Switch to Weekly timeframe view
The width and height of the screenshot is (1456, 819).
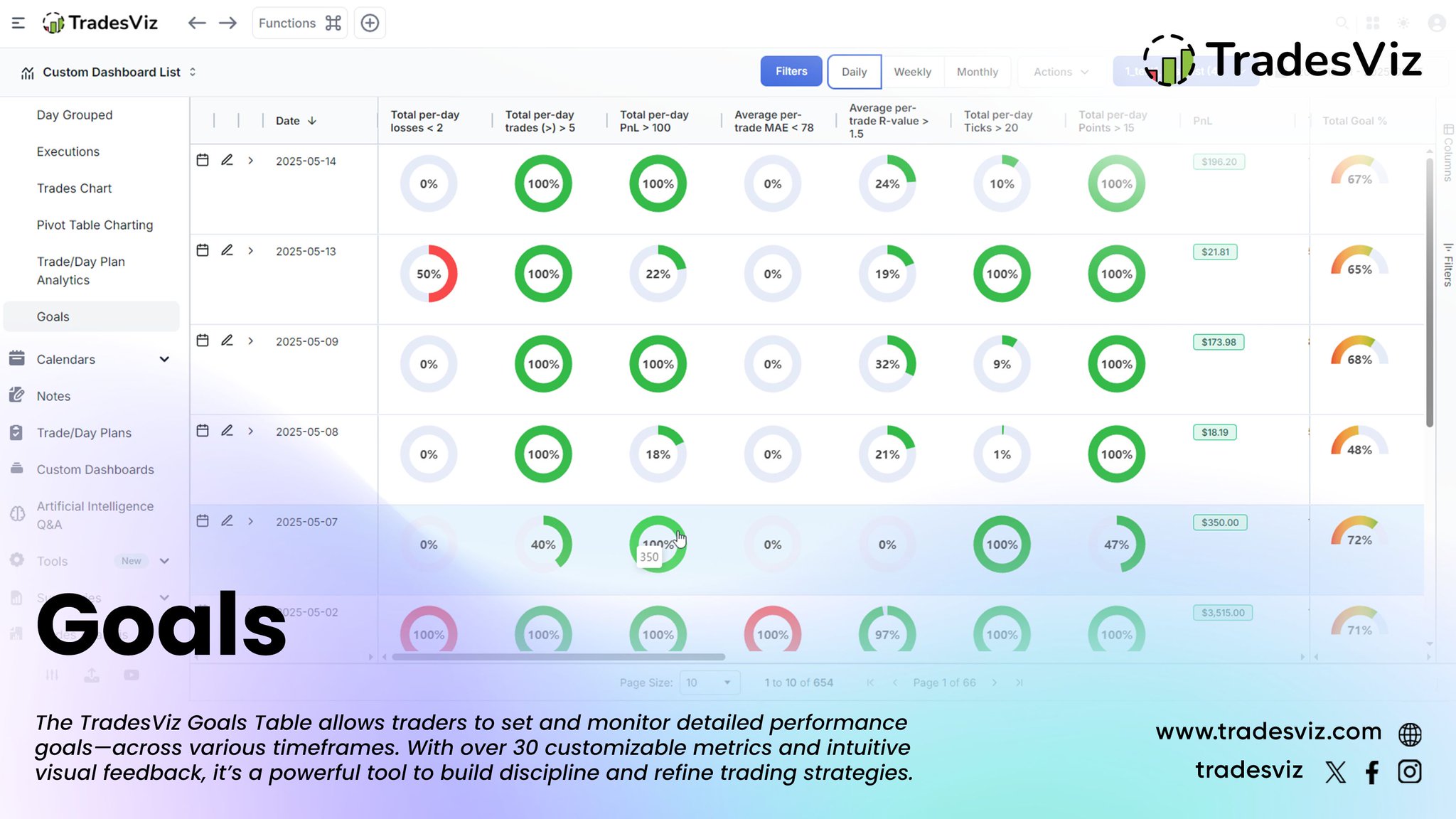pyautogui.click(x=912, y=72)
